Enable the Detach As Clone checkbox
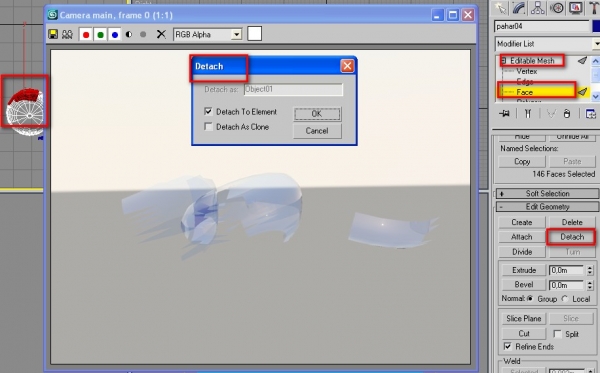 click(x=208, y=126)
